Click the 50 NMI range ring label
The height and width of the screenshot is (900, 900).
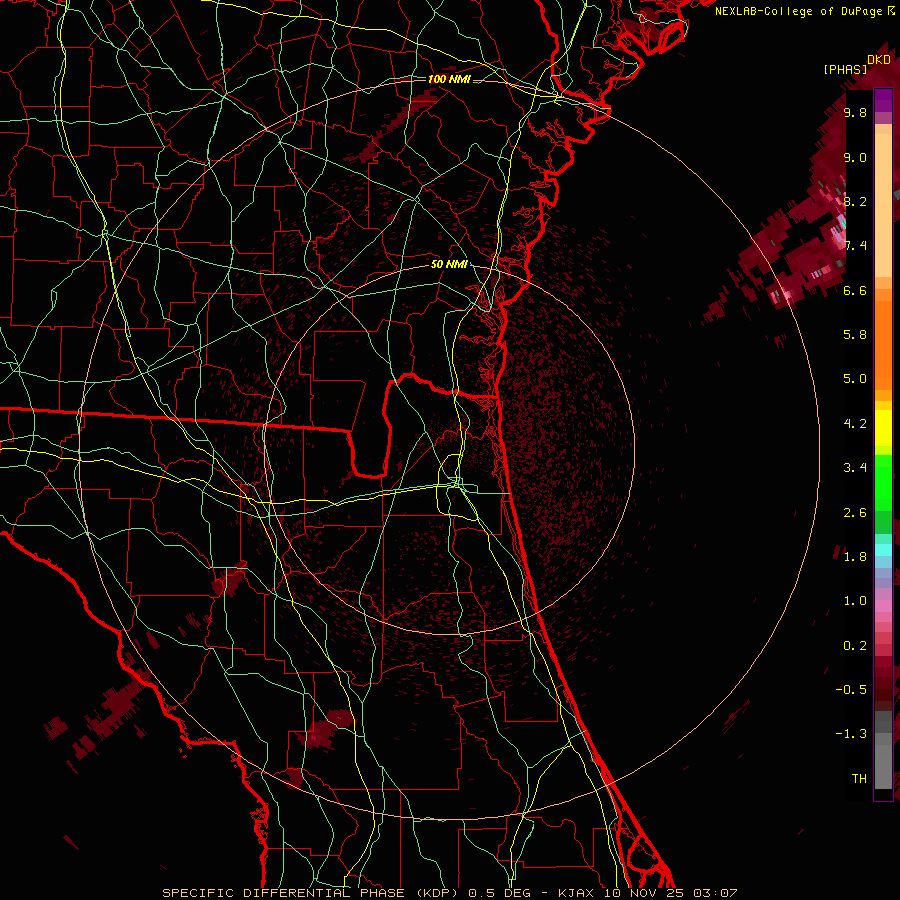point(449,264)
